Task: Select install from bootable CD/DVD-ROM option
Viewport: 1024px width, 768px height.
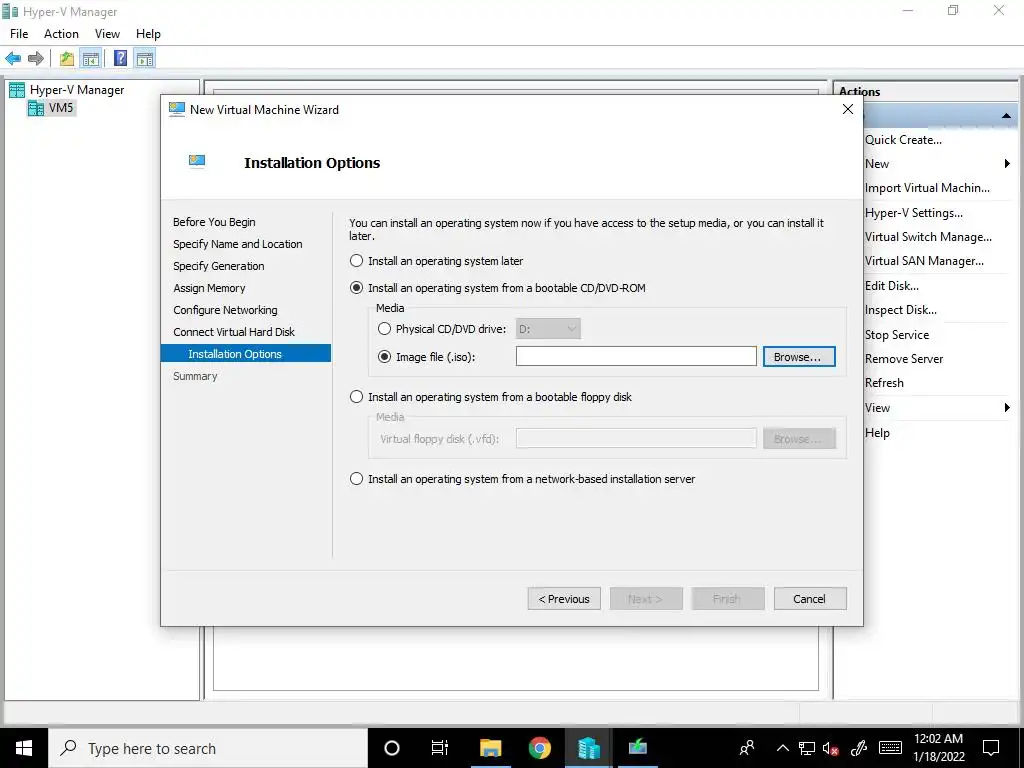Action: pos(356,288)
